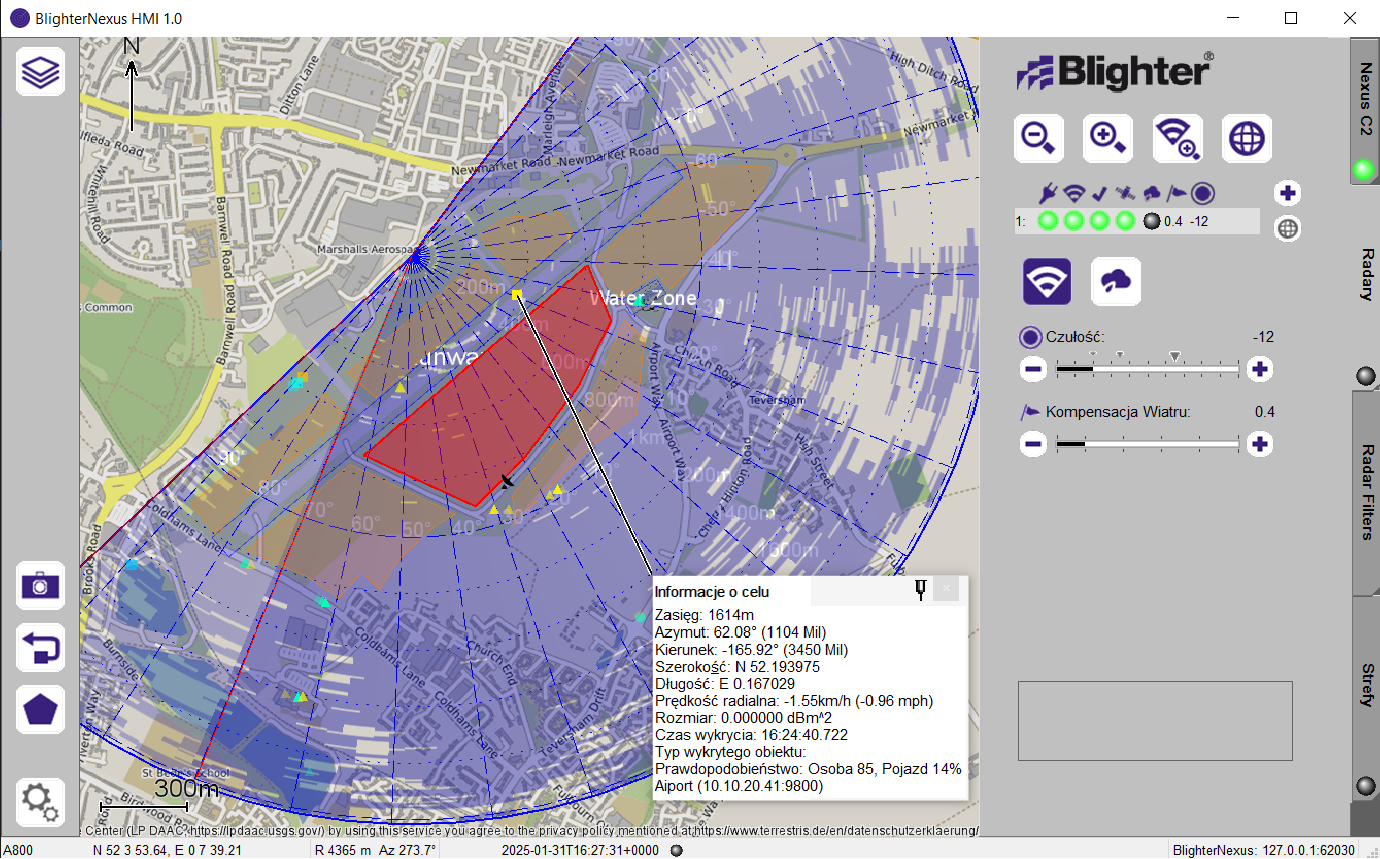
Task: Open the map layers panel
Action: click(x=40, y=72)
